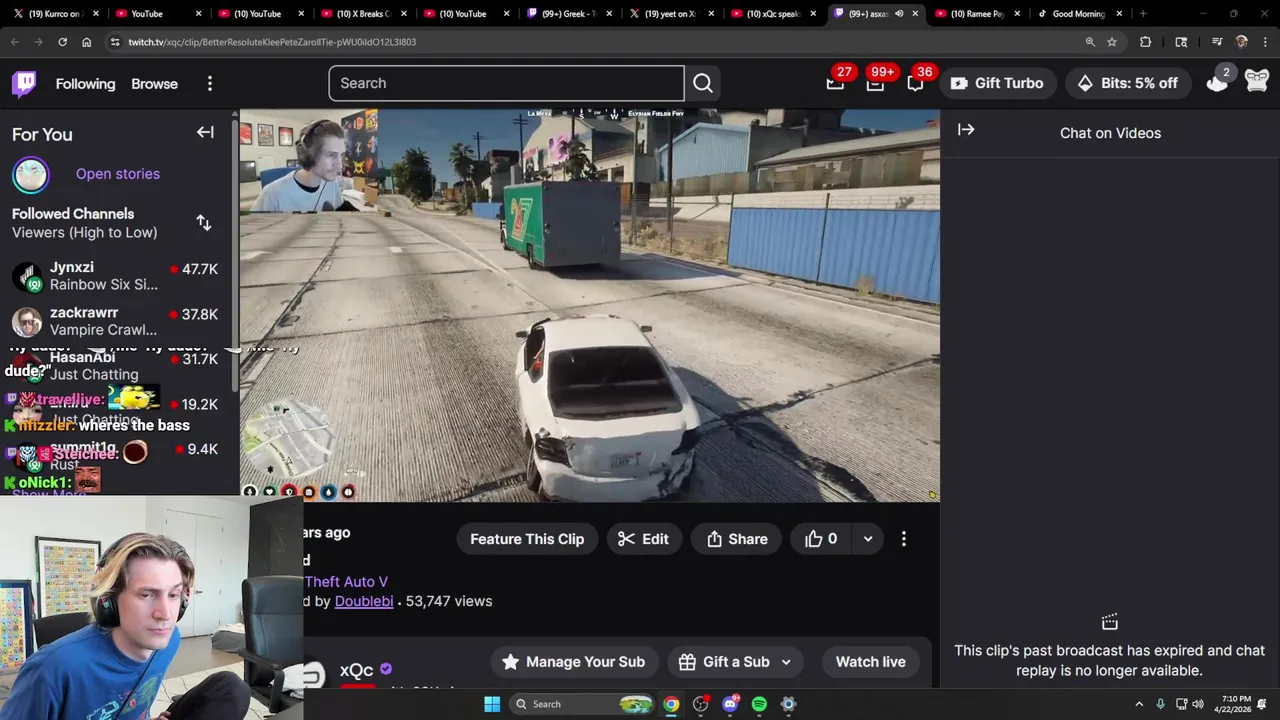Viewport: 1280px width, 720px height.
Task: Like the clip with thumbs-up button
Action: pyautogui.click(x=821, y=539)
